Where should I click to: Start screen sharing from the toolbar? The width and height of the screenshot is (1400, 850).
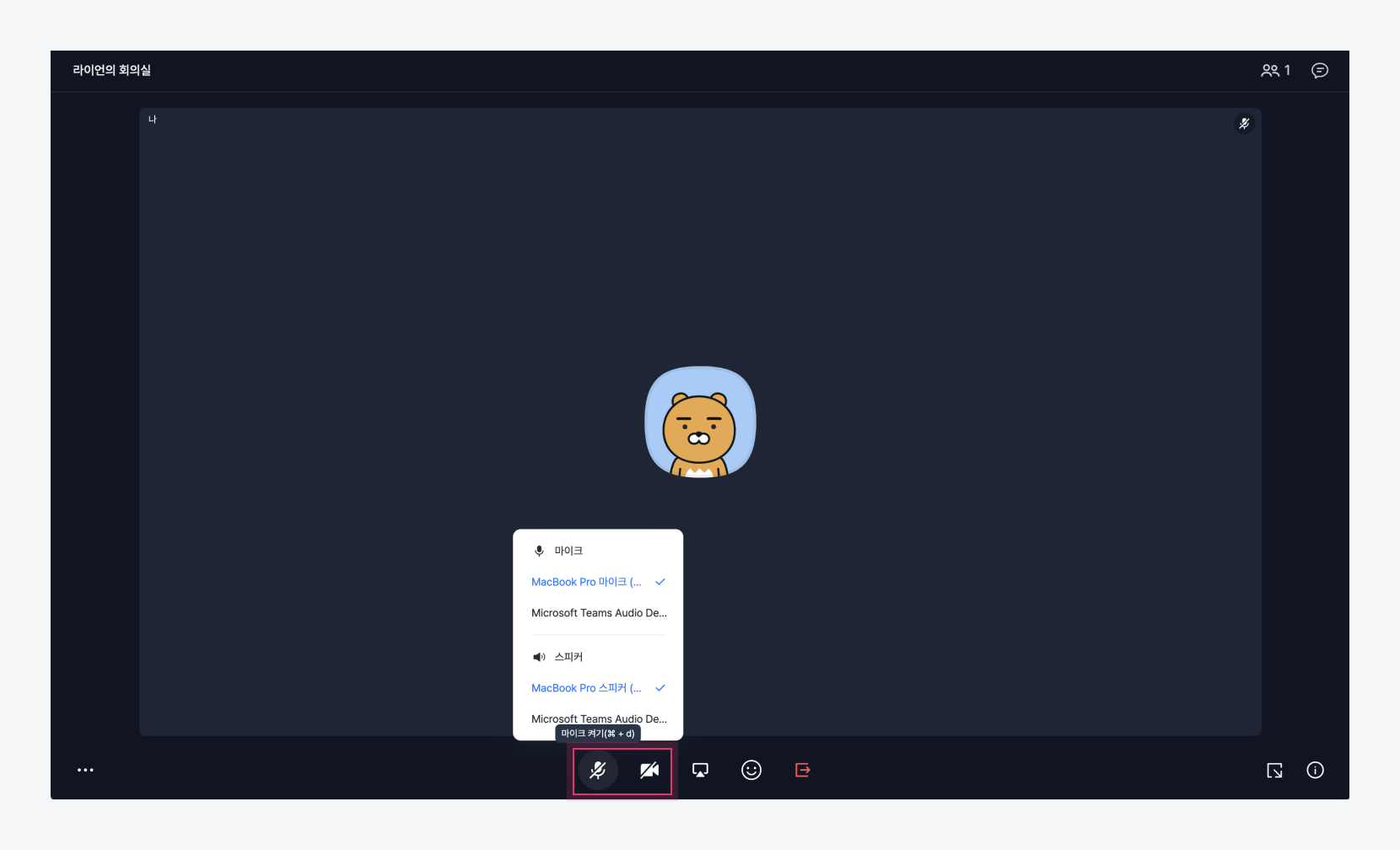700,771
